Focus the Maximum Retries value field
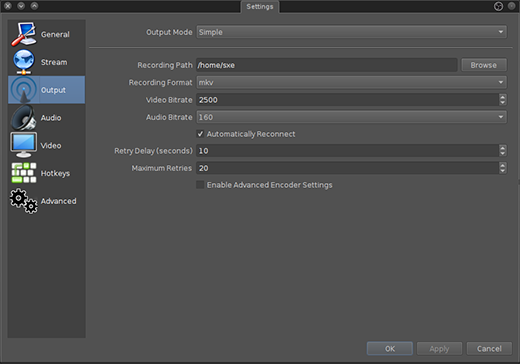 (347, 168)
